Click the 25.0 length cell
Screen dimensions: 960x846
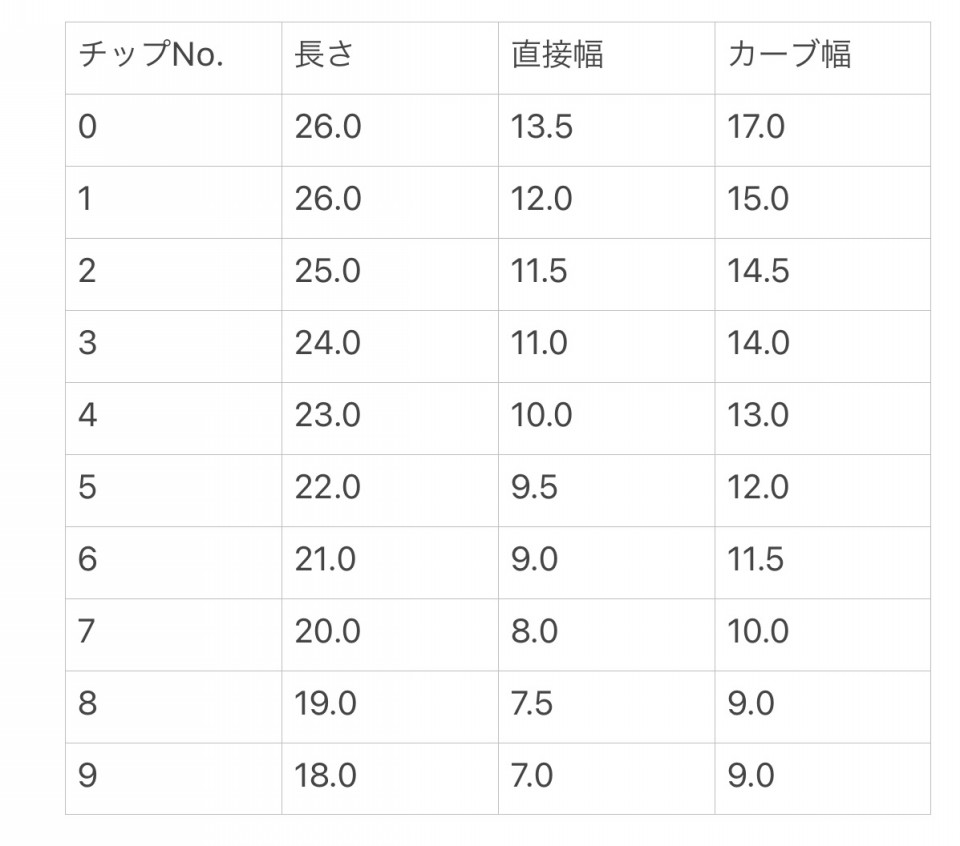tap(390, 274)
